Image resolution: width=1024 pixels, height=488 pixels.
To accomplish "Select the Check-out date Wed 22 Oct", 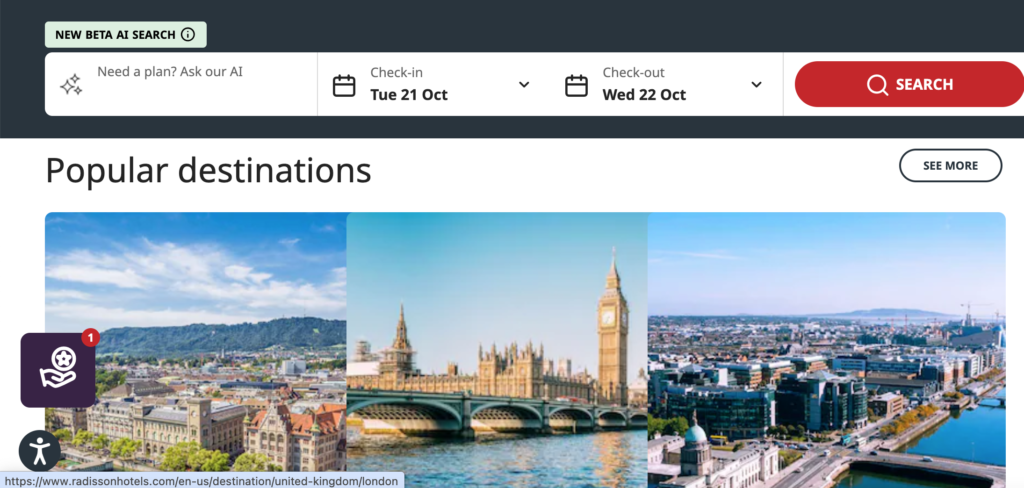I will pyautogui.click(x=644, y=95).
